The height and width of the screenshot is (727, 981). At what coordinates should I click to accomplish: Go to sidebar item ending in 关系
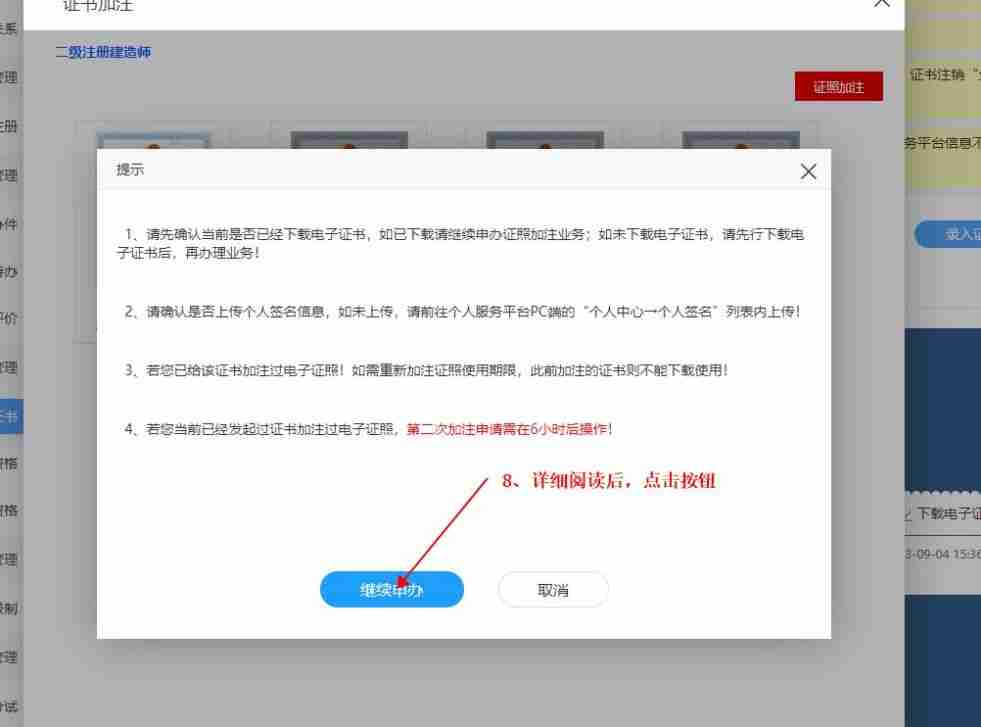10,29
